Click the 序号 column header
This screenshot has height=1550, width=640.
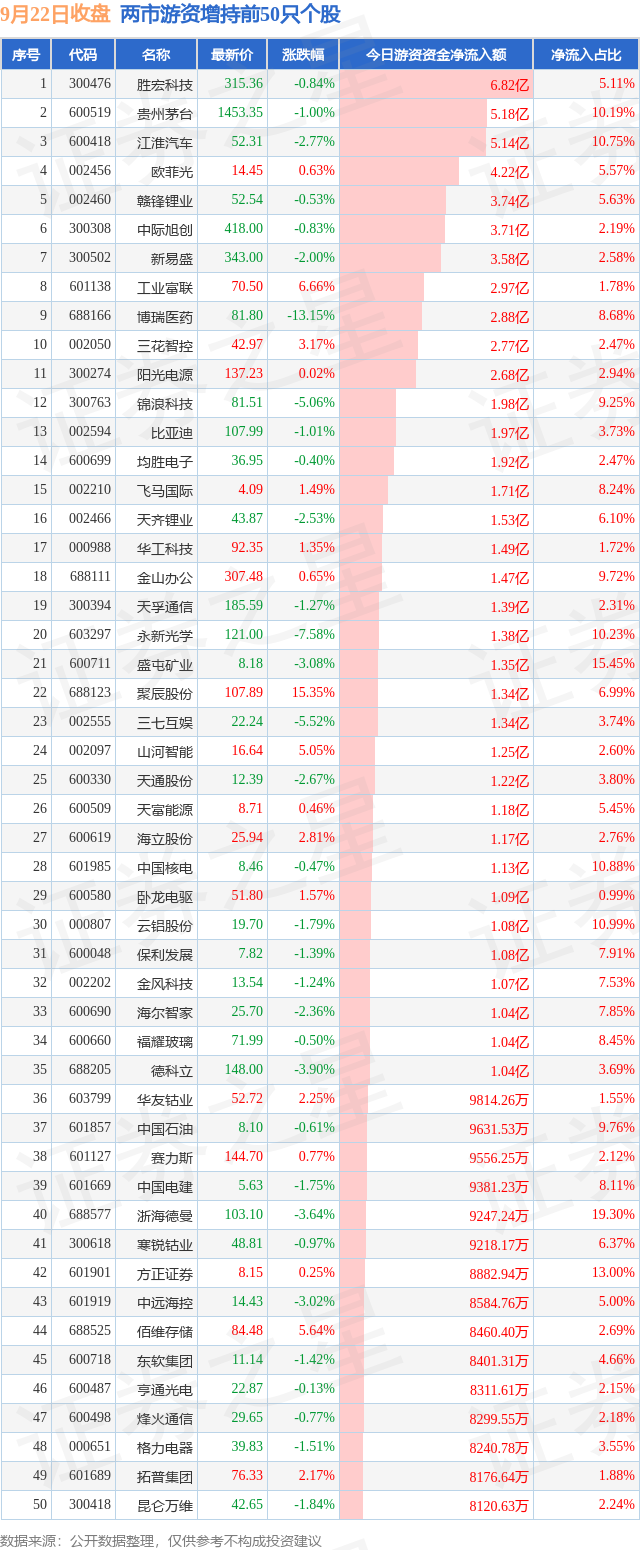point(26,54)
